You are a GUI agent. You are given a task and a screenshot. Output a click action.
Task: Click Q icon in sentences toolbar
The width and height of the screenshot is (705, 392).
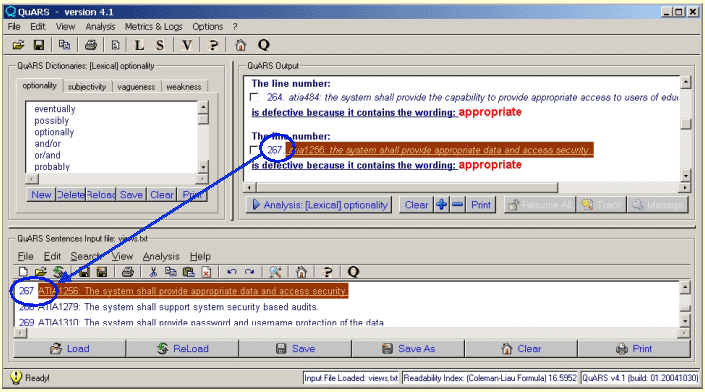(353, 272)
